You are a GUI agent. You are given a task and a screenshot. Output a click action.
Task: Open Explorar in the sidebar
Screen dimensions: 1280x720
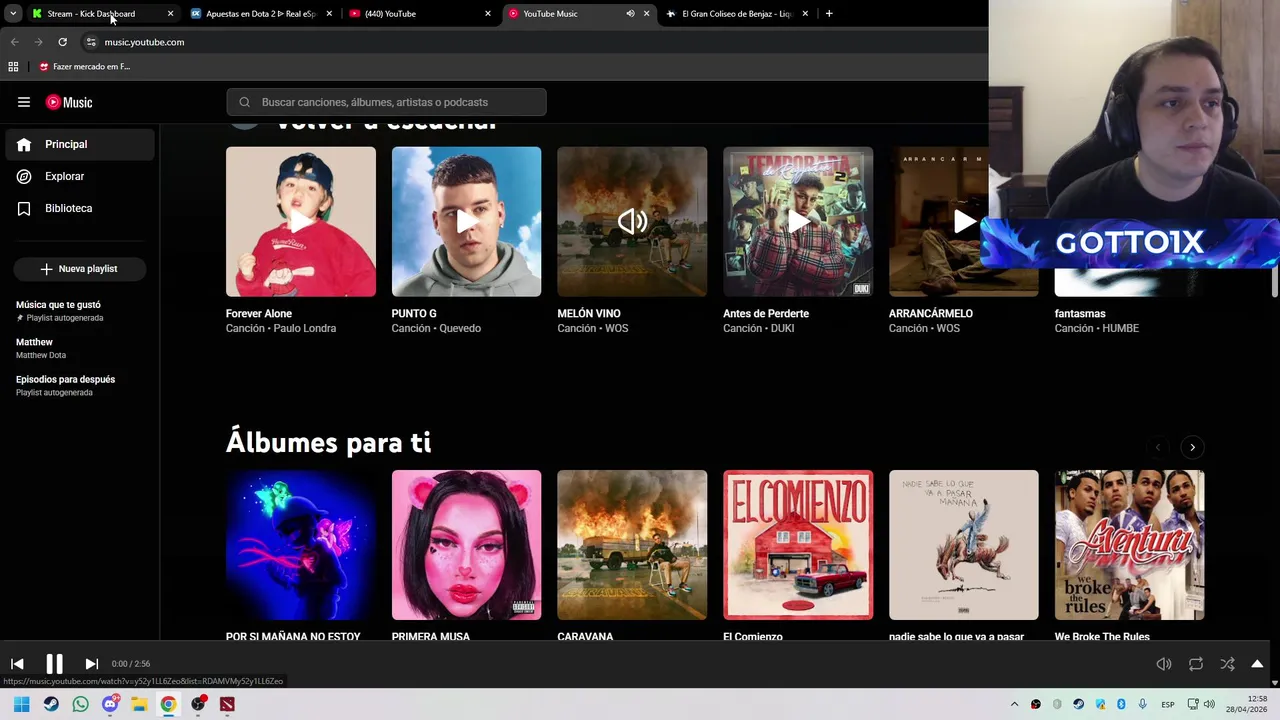pyautogui.click(x=80, y=176)
